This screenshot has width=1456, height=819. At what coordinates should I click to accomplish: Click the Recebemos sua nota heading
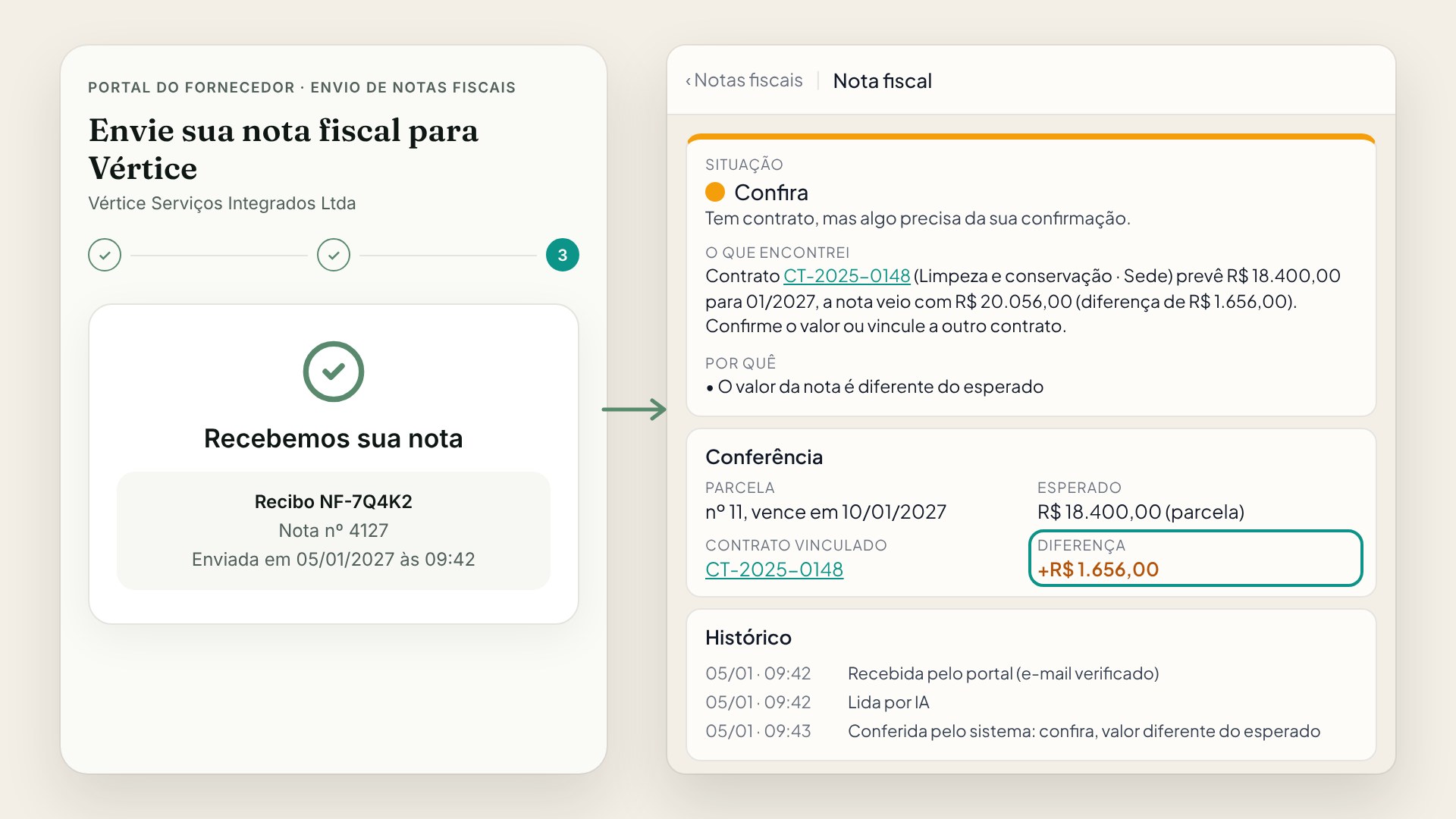(334, 438)
